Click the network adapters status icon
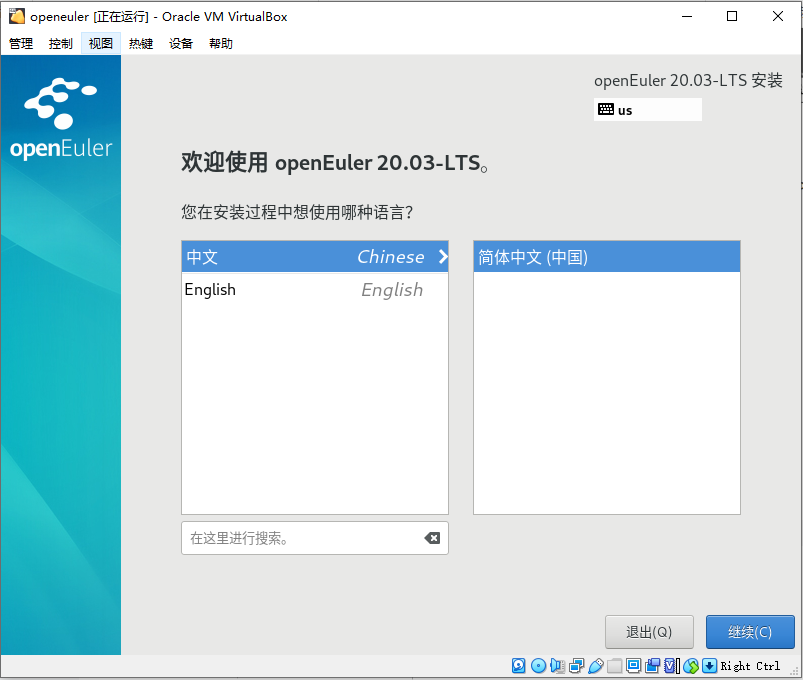 (x=576, y=666)
